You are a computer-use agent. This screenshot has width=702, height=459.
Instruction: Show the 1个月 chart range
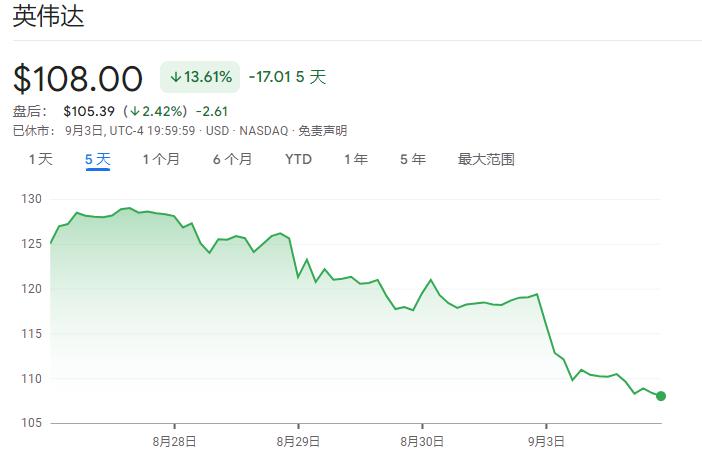pyautogui.click(x=161, y=159)
